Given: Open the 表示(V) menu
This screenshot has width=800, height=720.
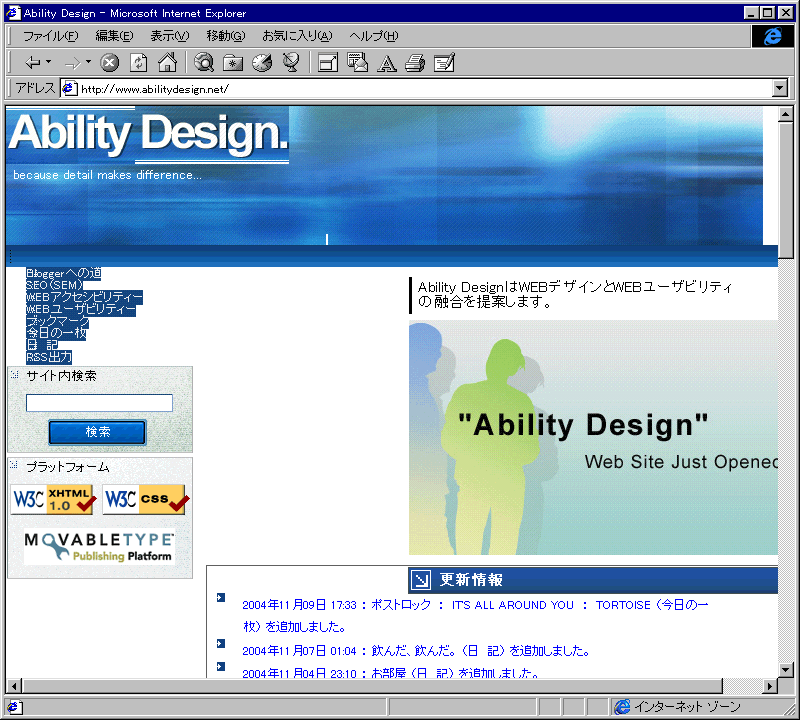Looking at the screenshot, I should [x=169, y=36].
